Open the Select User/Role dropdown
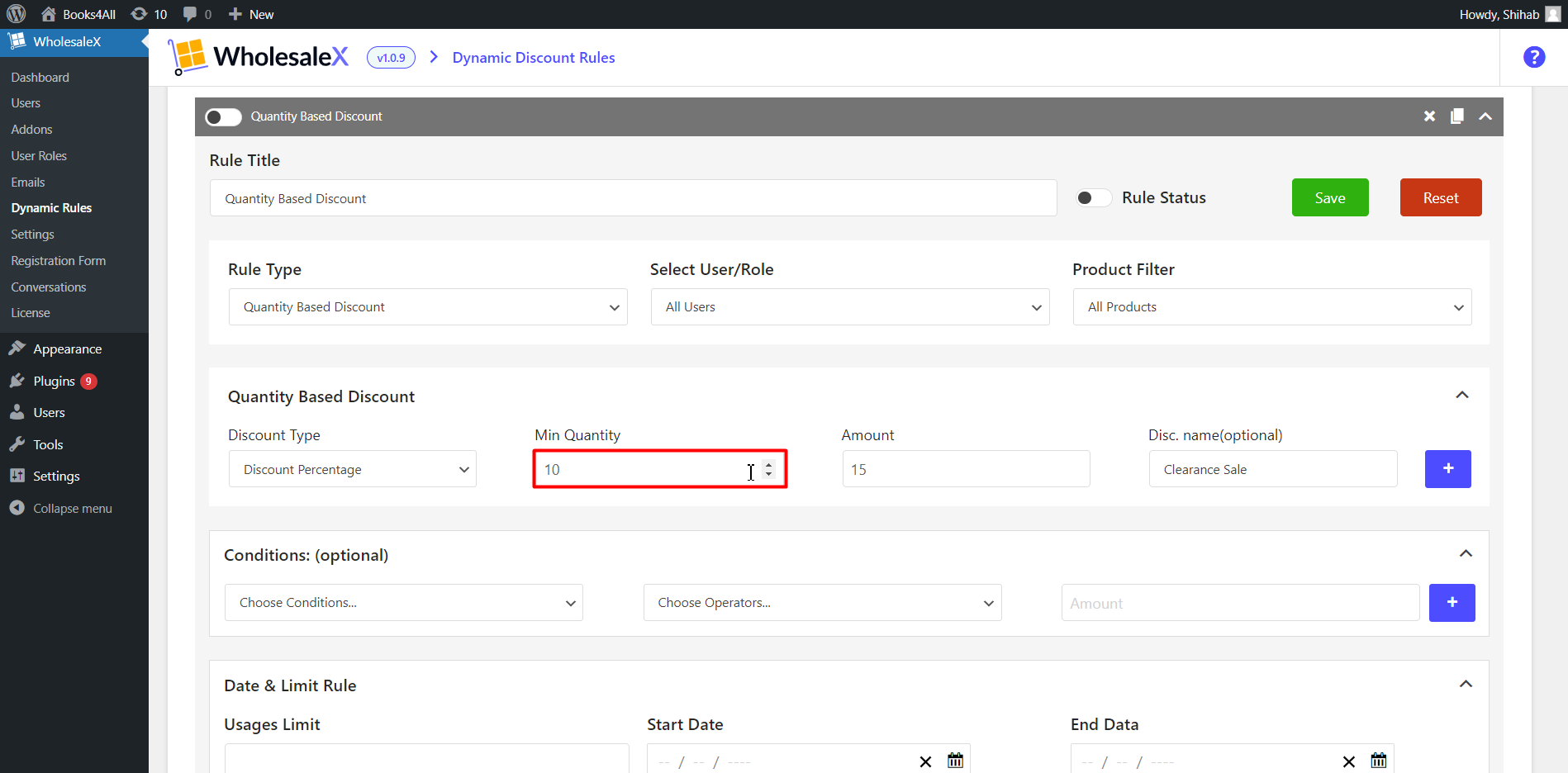 tap(850, 307)
